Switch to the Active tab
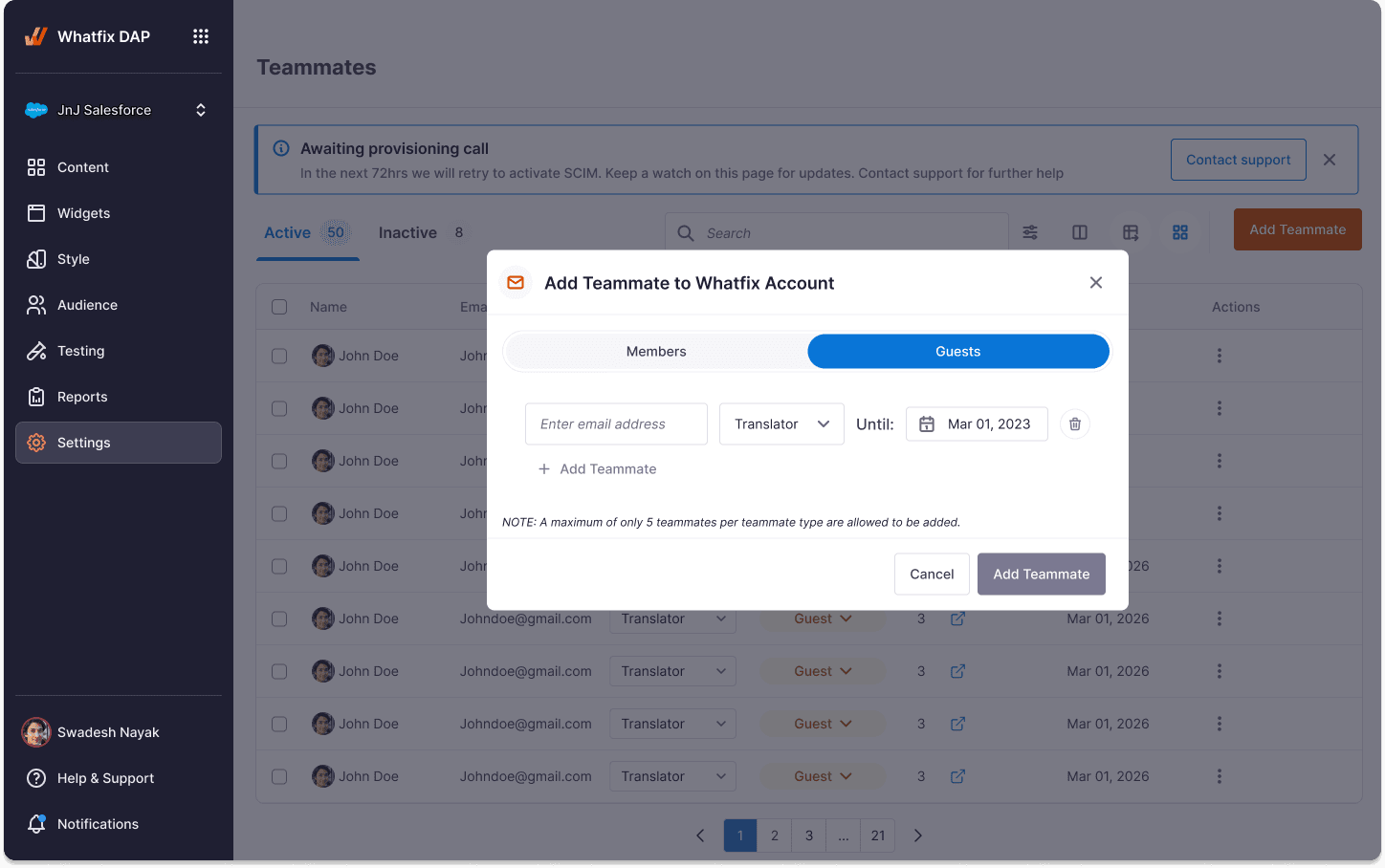1385x868 pixels. point(307,232)
